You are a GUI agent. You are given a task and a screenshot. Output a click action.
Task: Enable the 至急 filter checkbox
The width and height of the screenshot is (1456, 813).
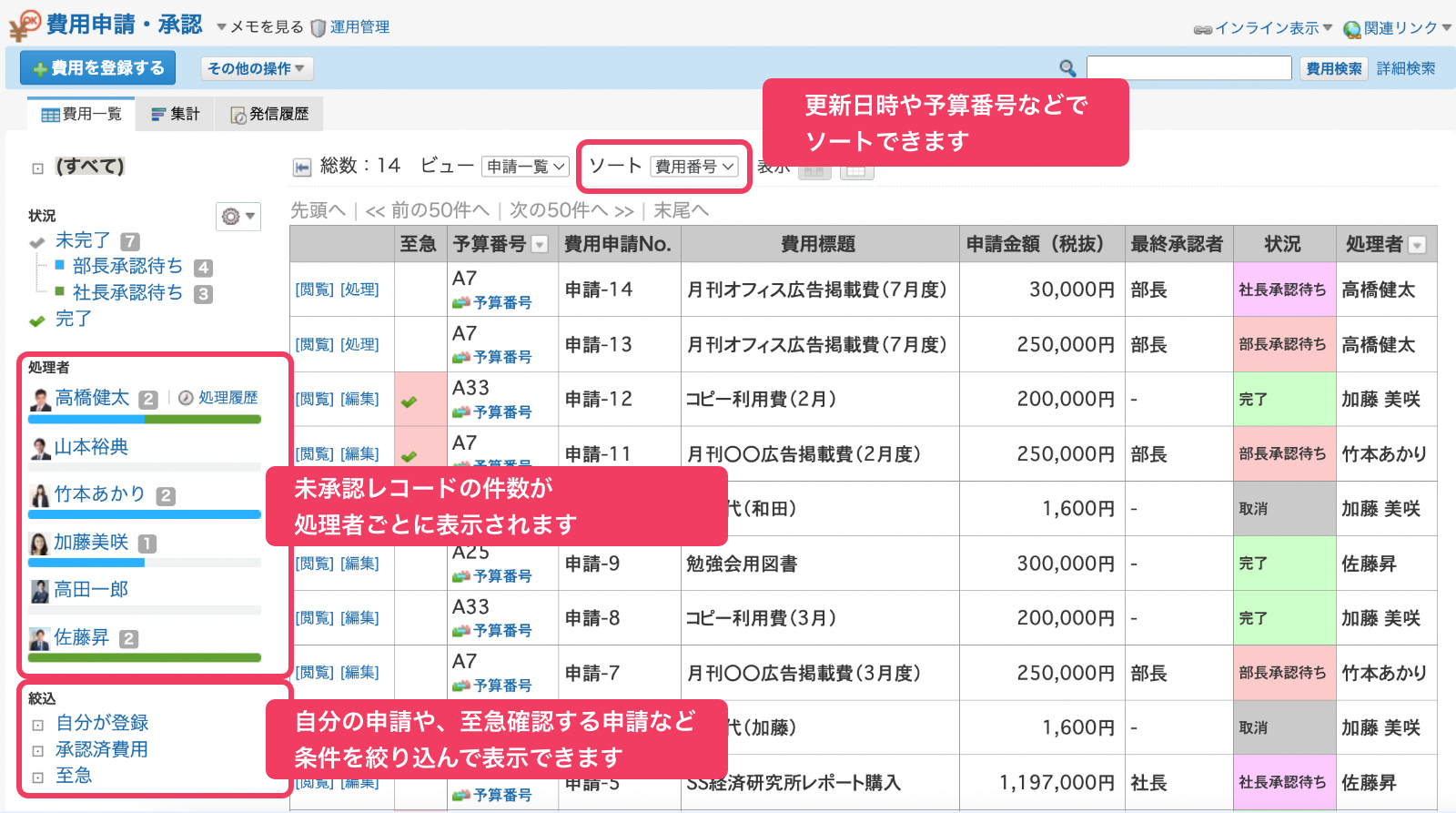tap(38, 777)
